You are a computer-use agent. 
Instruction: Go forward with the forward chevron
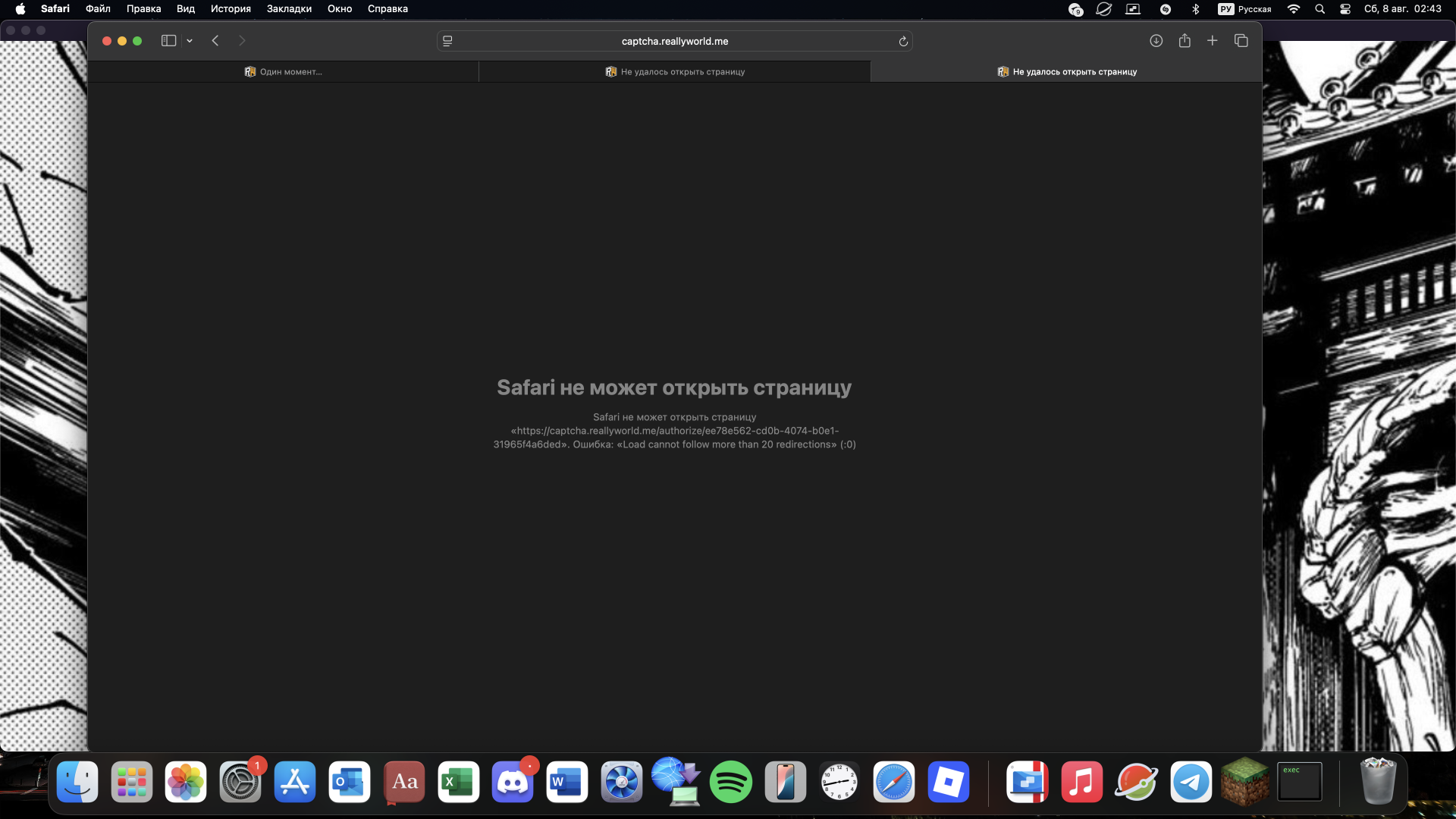point(242,41)
